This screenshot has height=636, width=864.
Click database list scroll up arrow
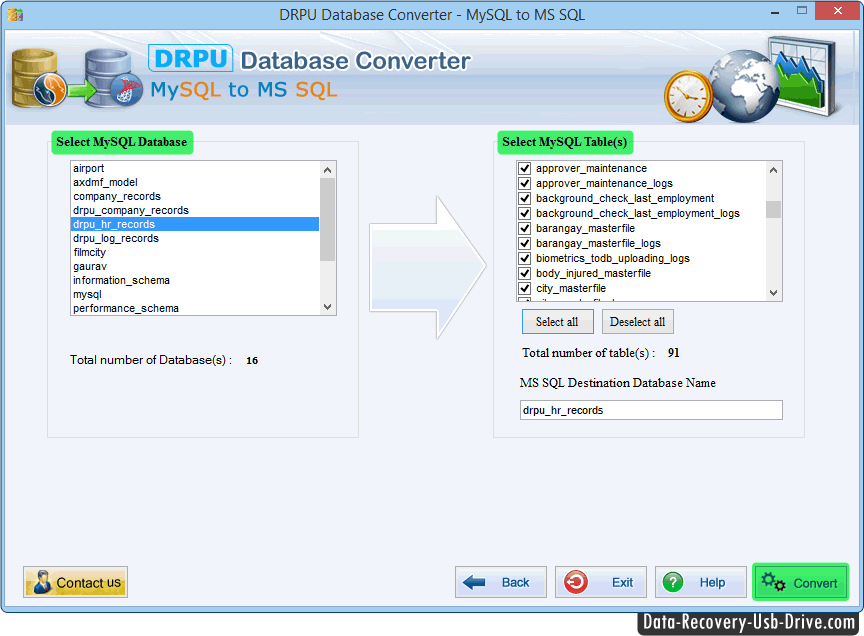pos(327,170)
